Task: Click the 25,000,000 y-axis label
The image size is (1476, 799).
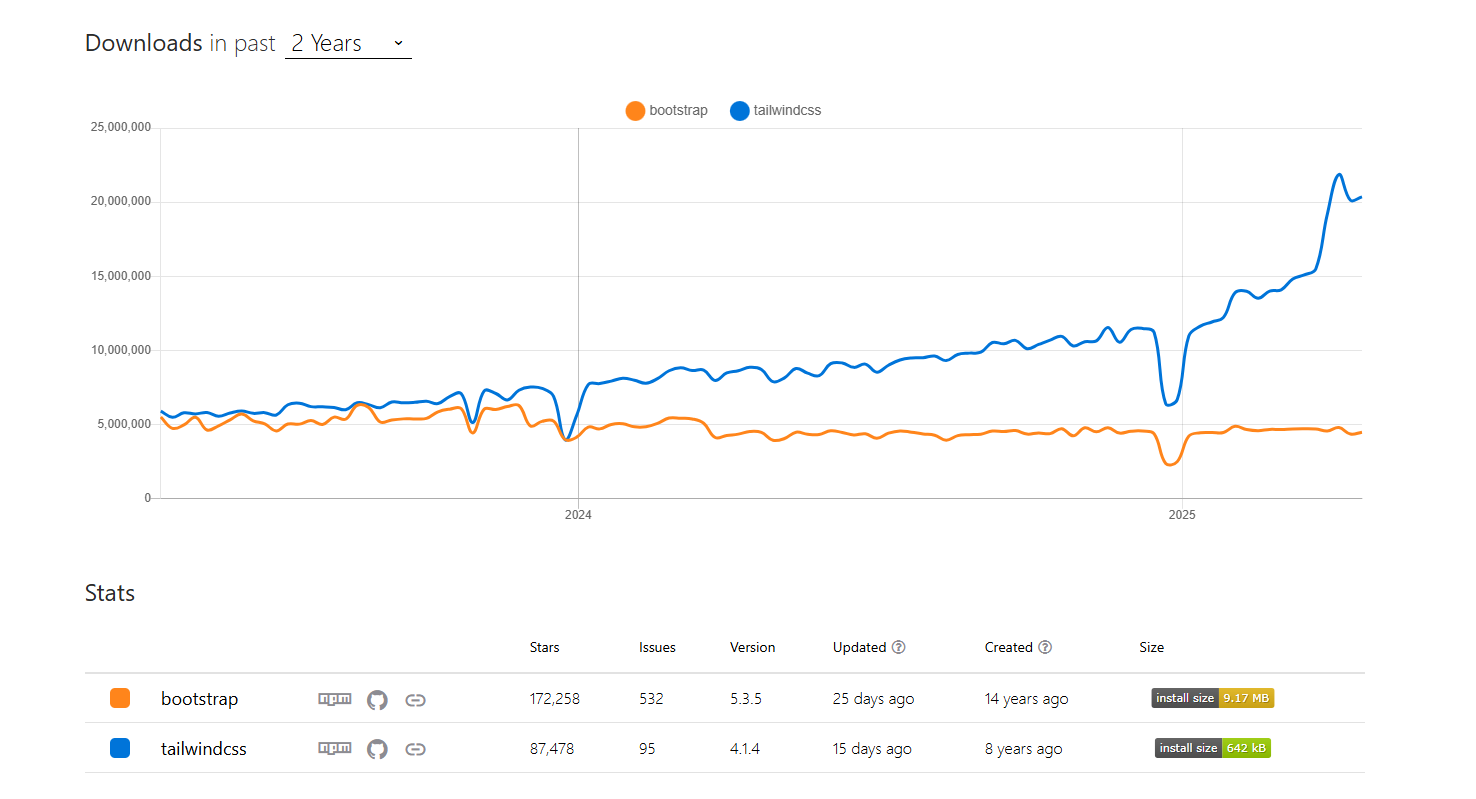Action: (120, 128)
